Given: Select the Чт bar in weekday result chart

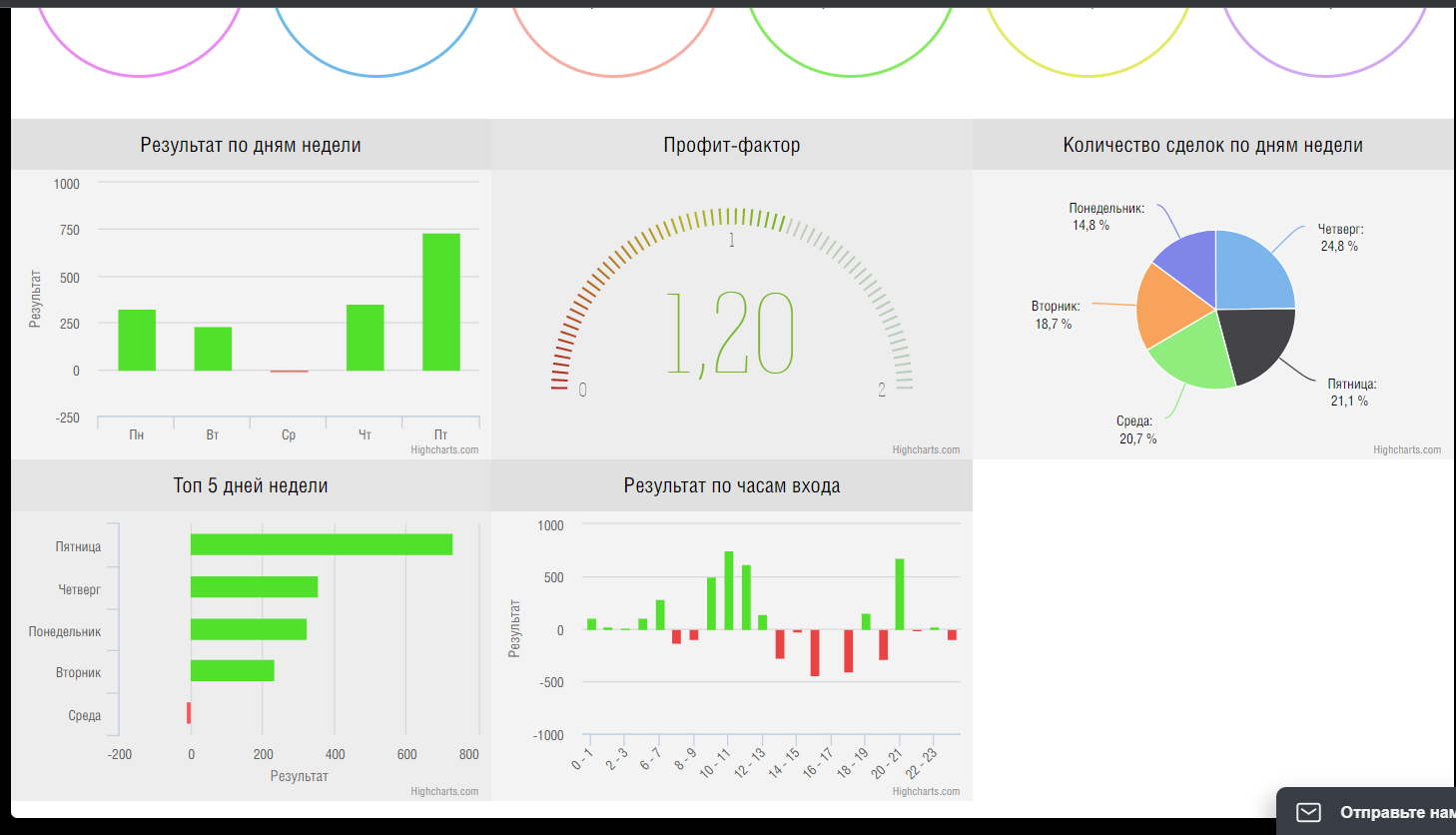Looking at the screenshot, I should [364, 338].
